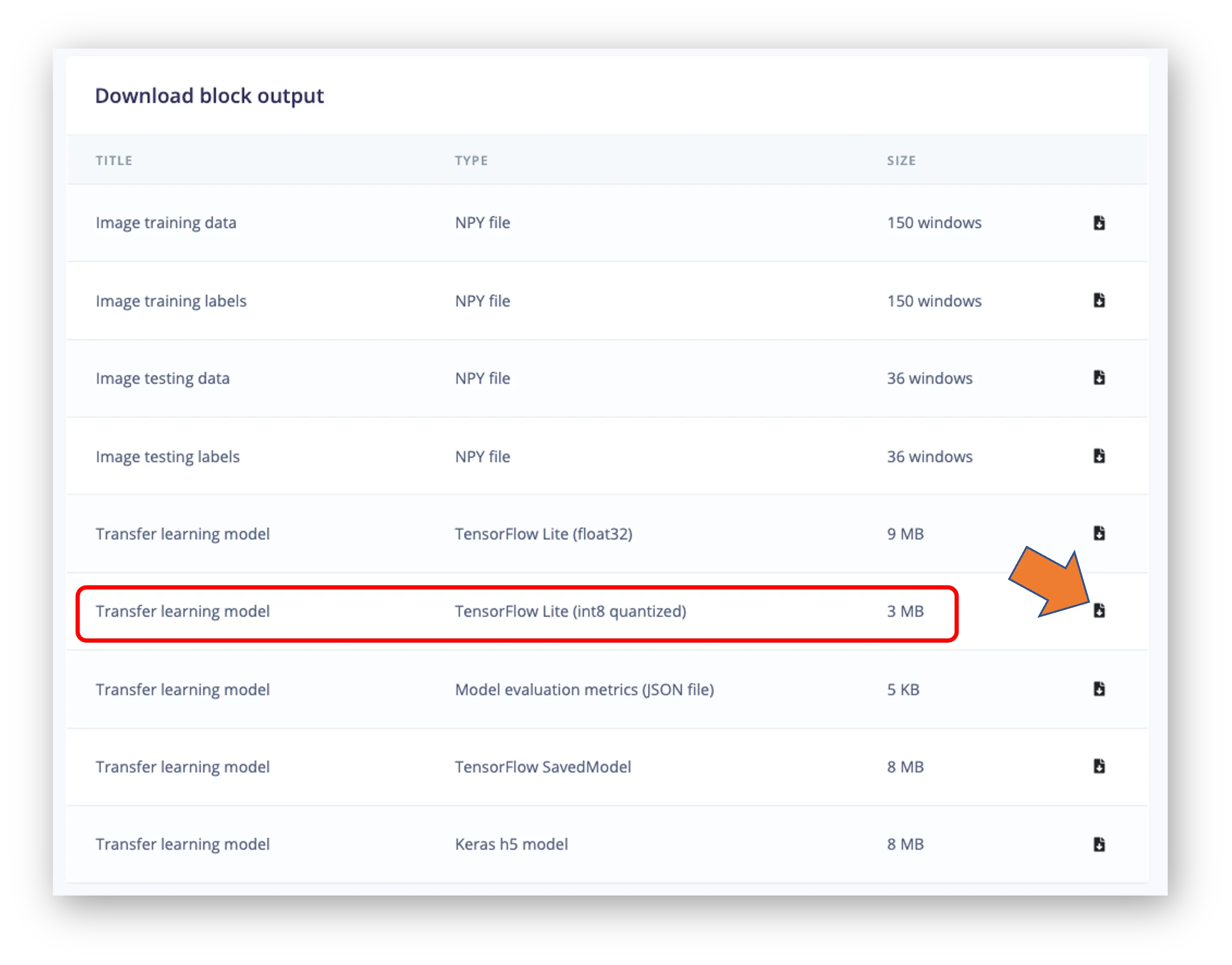Click the SIZE column header
Screen dimensions: 1232x965
pos(901,160)
